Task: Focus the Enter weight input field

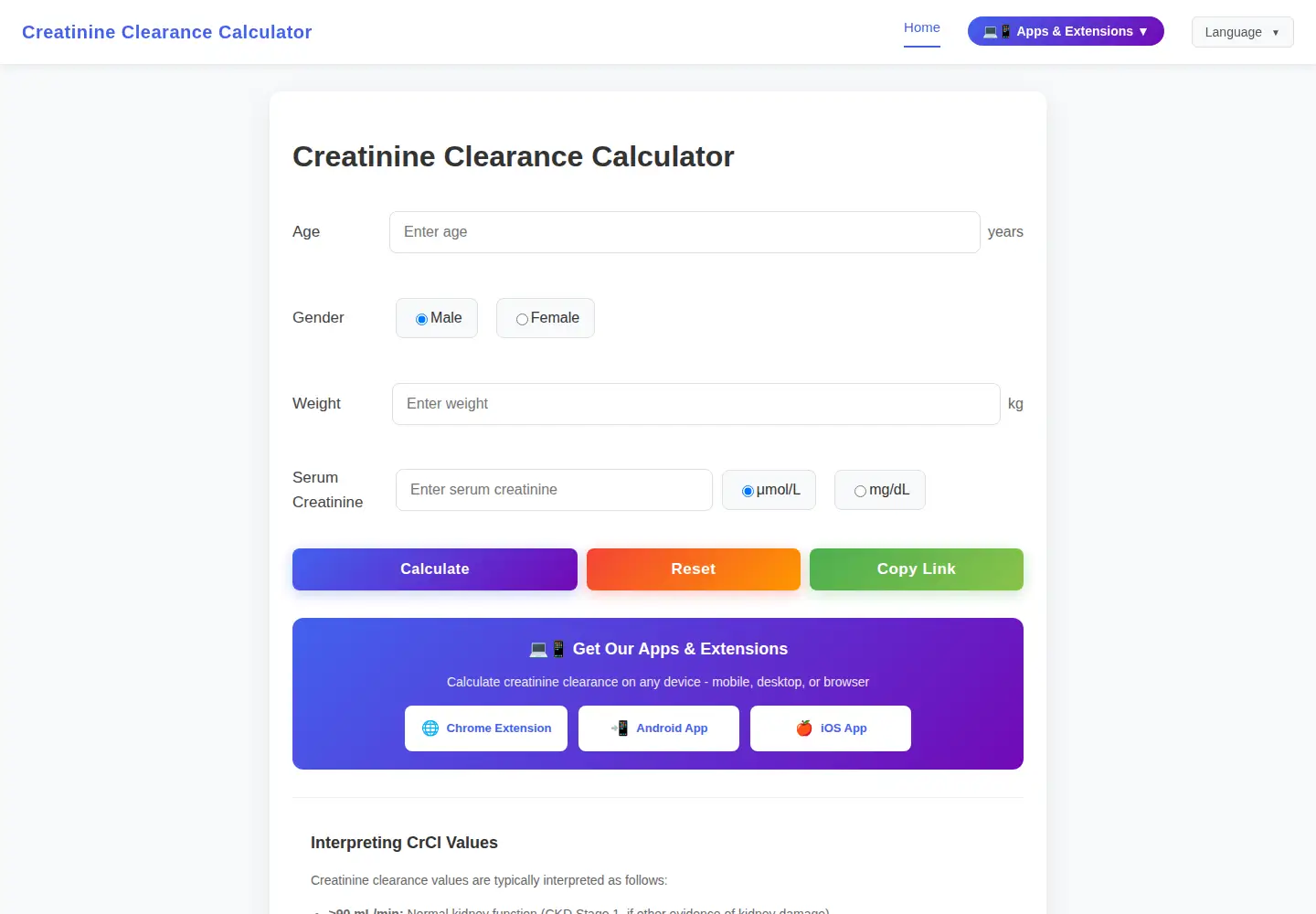Action: tap(696, 404)
